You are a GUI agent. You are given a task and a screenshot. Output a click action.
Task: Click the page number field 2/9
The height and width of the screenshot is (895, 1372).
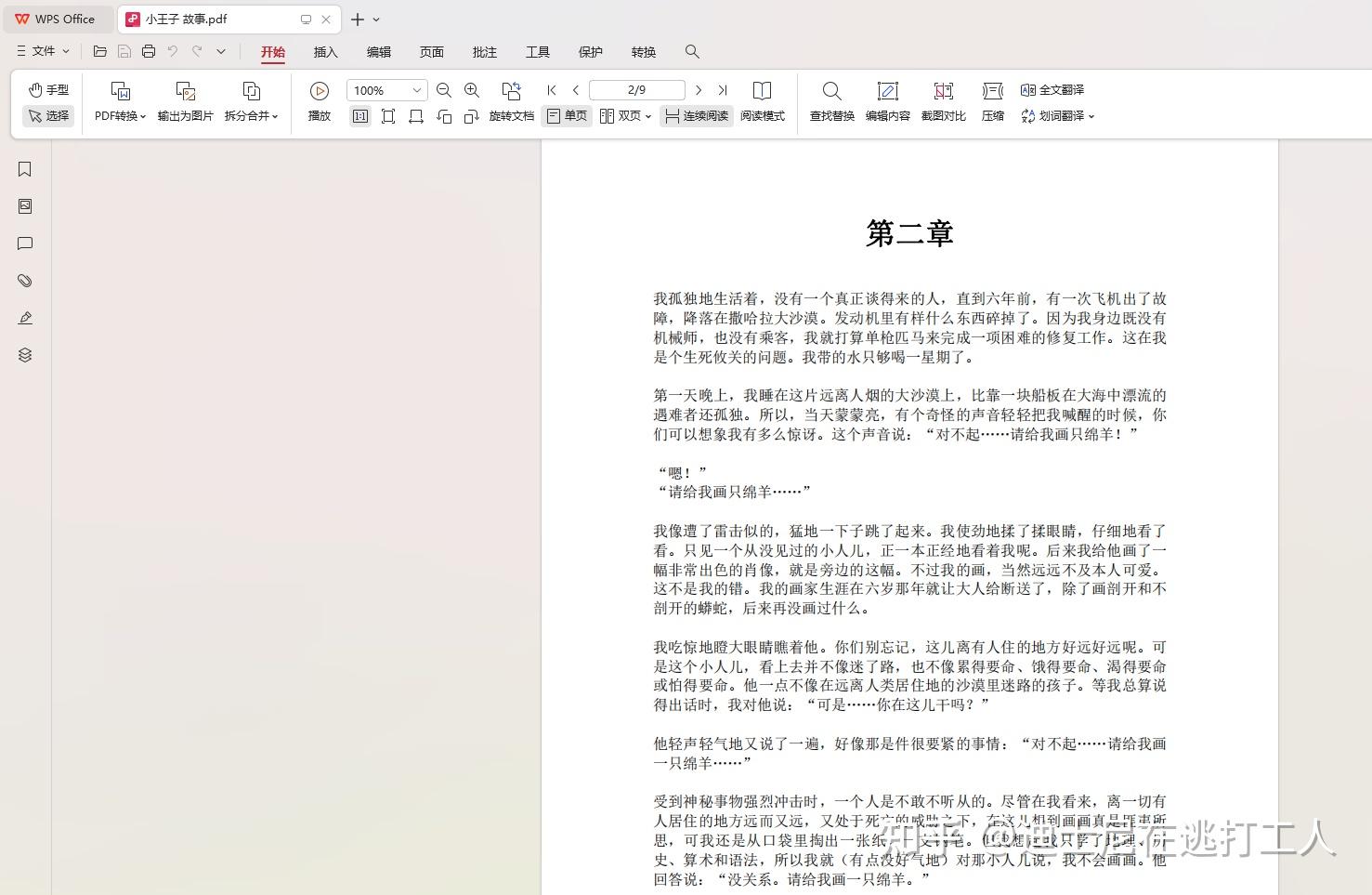(637, 90)
